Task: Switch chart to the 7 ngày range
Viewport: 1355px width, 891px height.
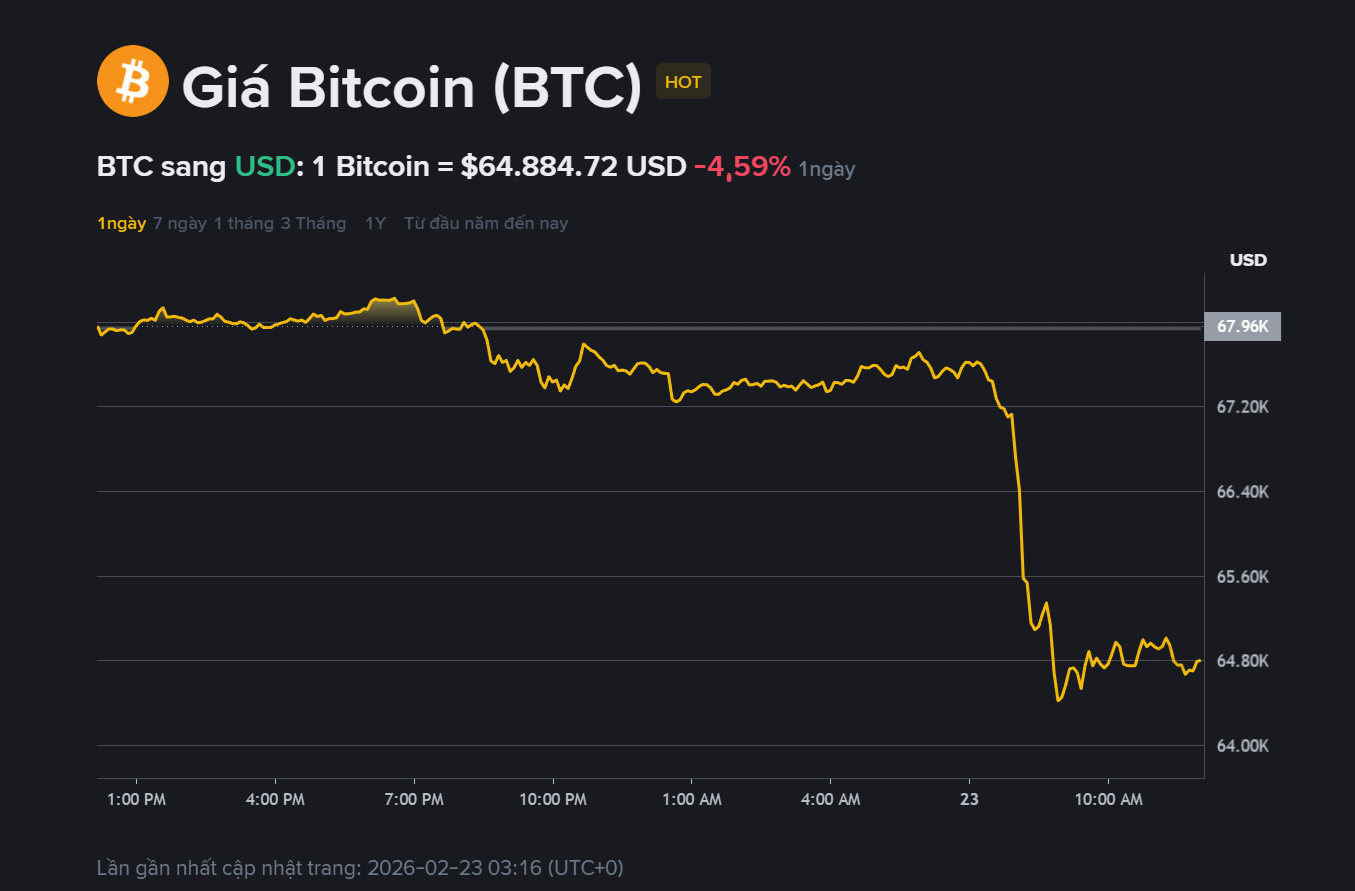Action: click(180, 223)
